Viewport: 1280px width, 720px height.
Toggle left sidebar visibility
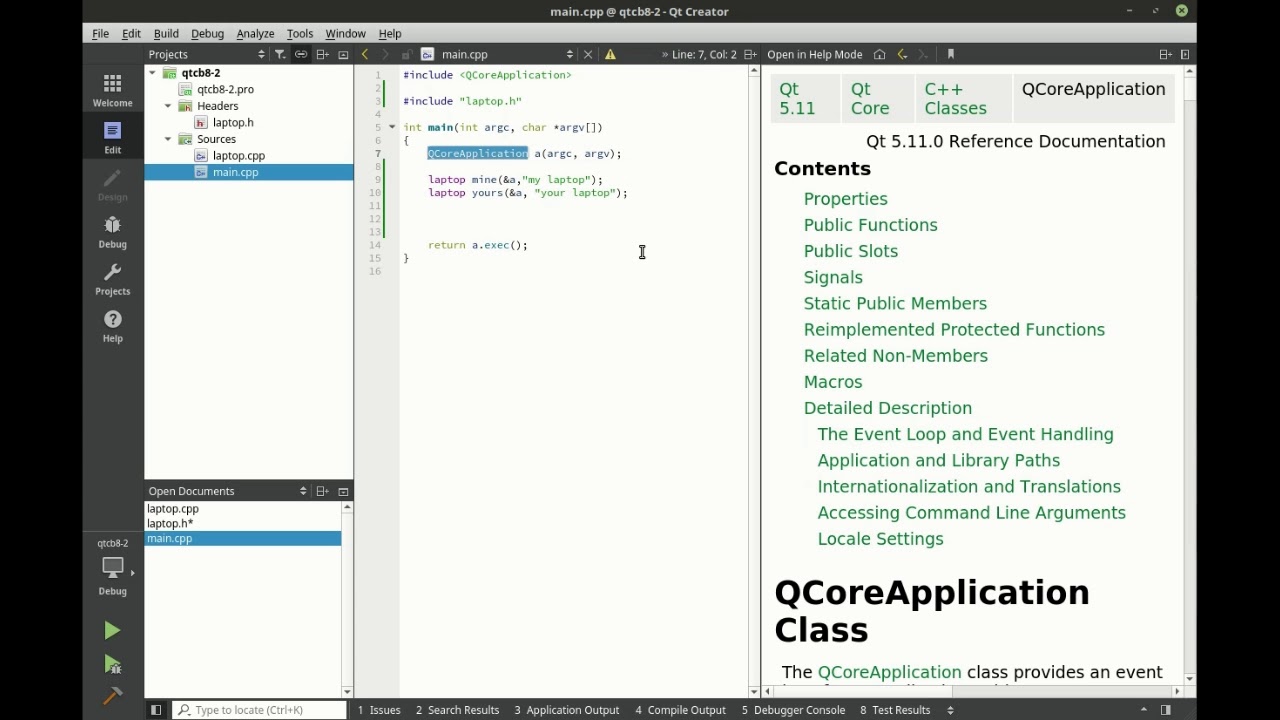(156, 710)
